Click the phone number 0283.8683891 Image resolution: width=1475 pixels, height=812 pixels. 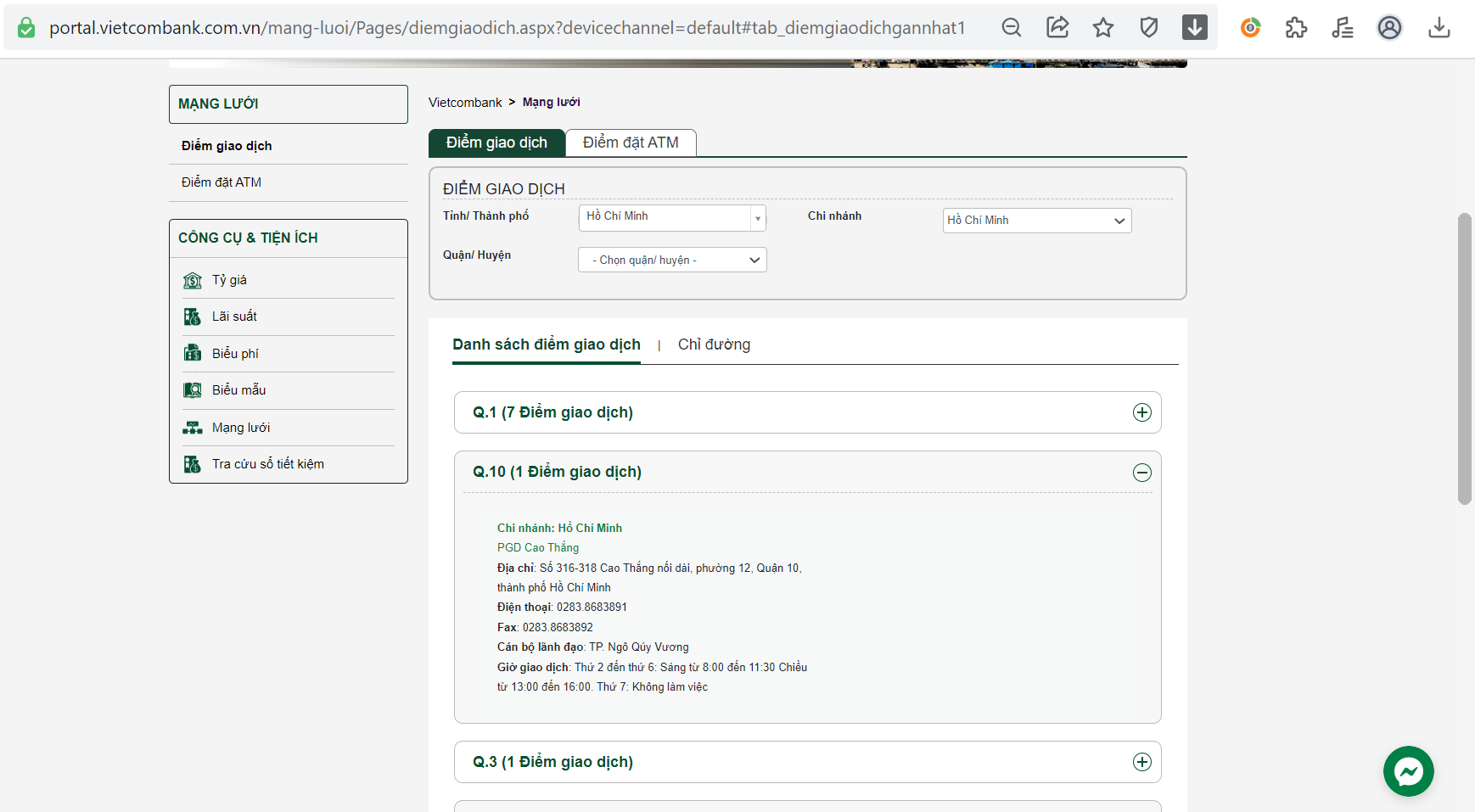[592, 608]
